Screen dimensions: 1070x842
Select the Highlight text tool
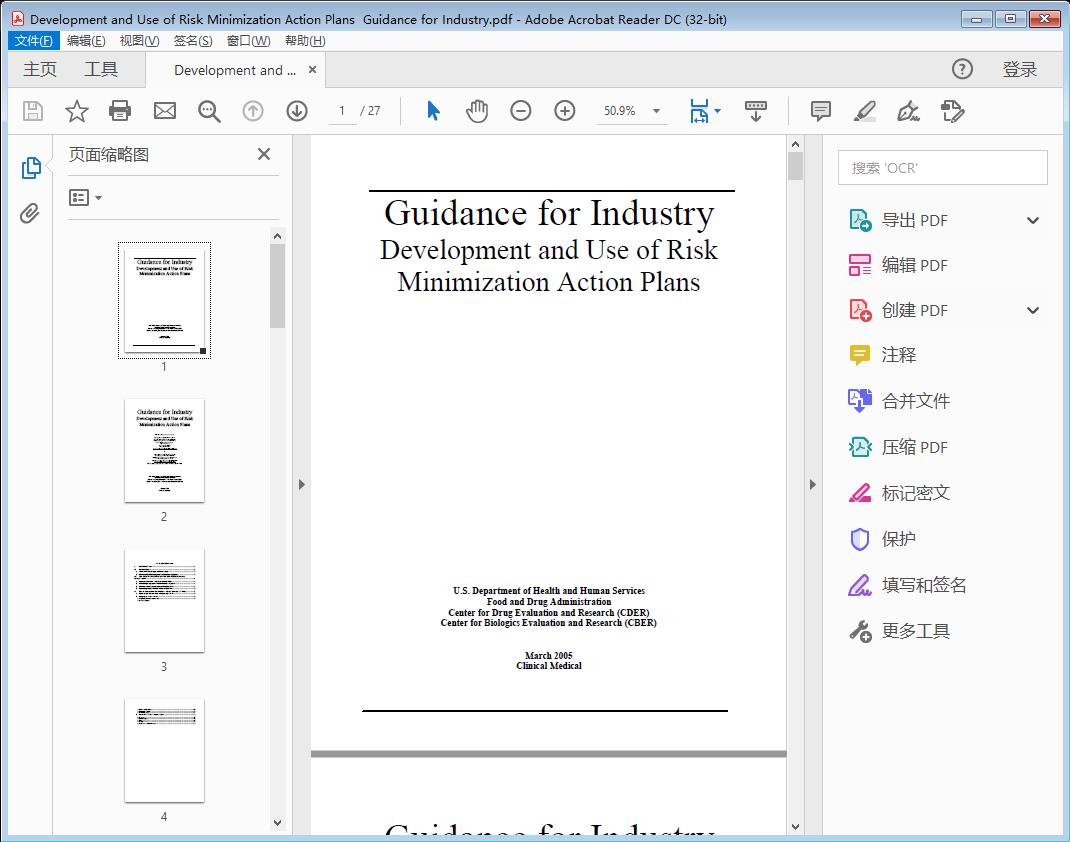864,111
